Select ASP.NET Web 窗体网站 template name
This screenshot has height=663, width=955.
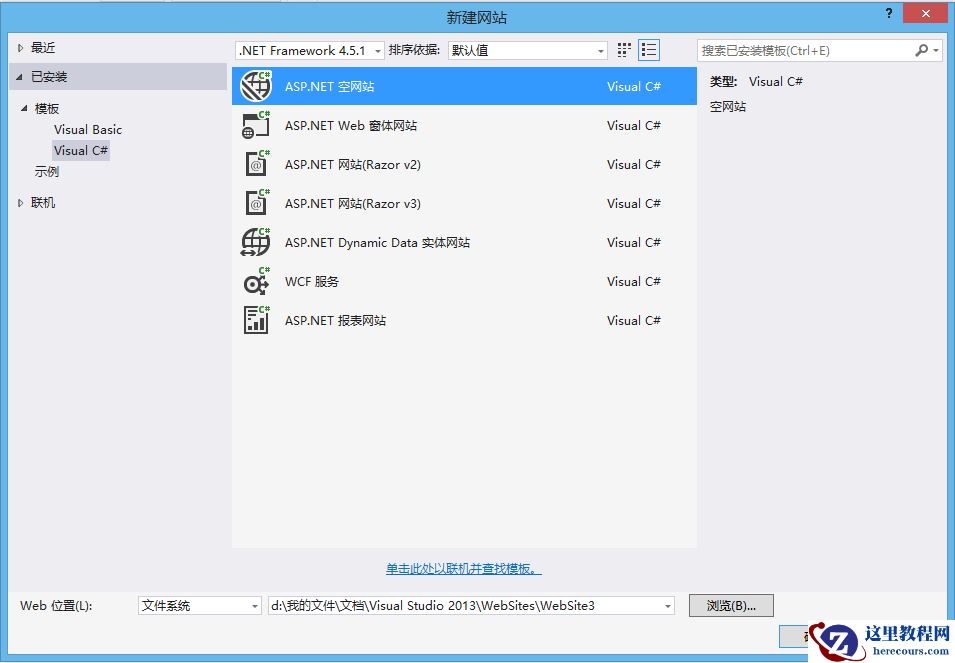point(351,125)
